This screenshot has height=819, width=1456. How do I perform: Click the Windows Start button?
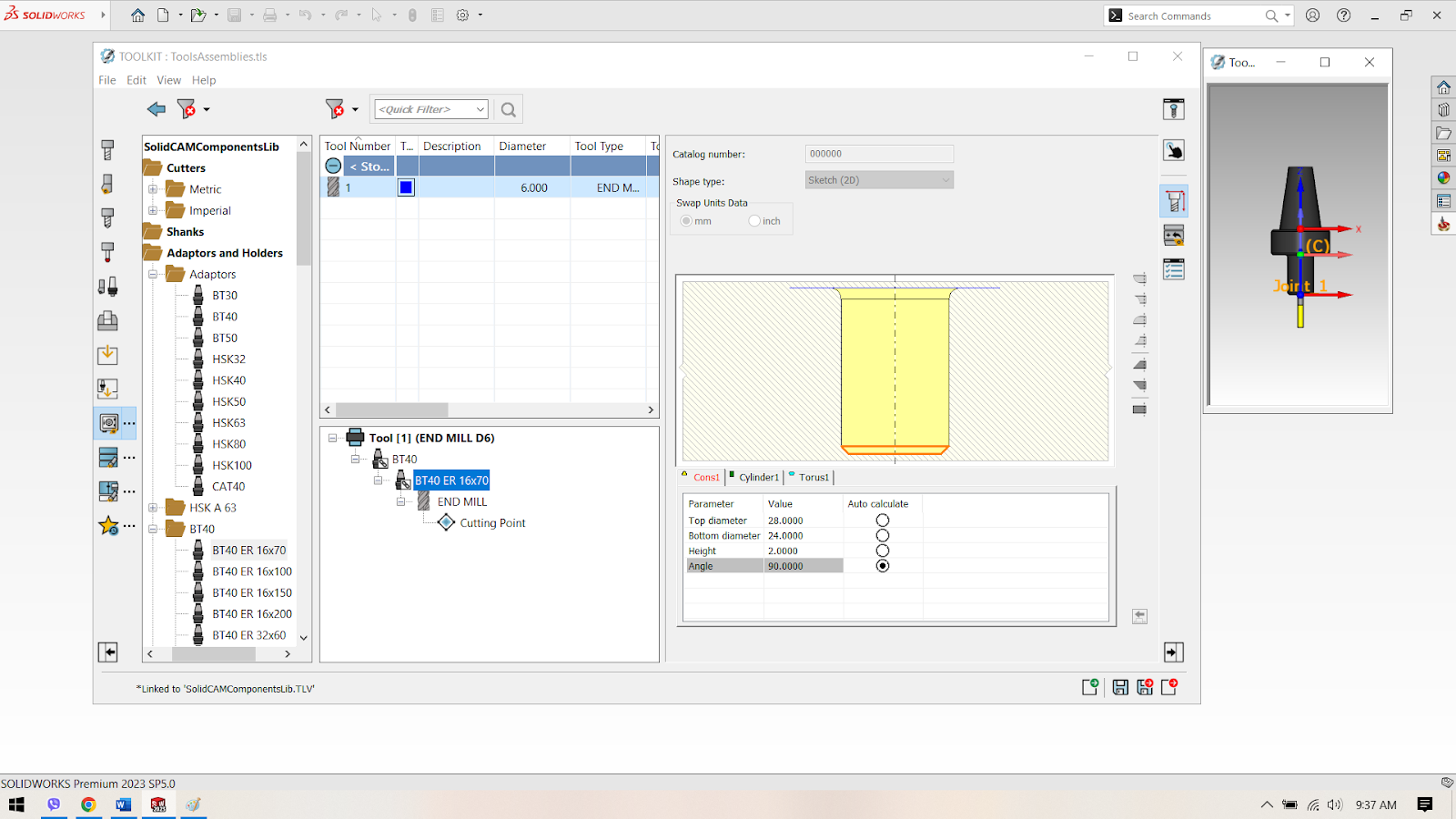pos(17,804)
